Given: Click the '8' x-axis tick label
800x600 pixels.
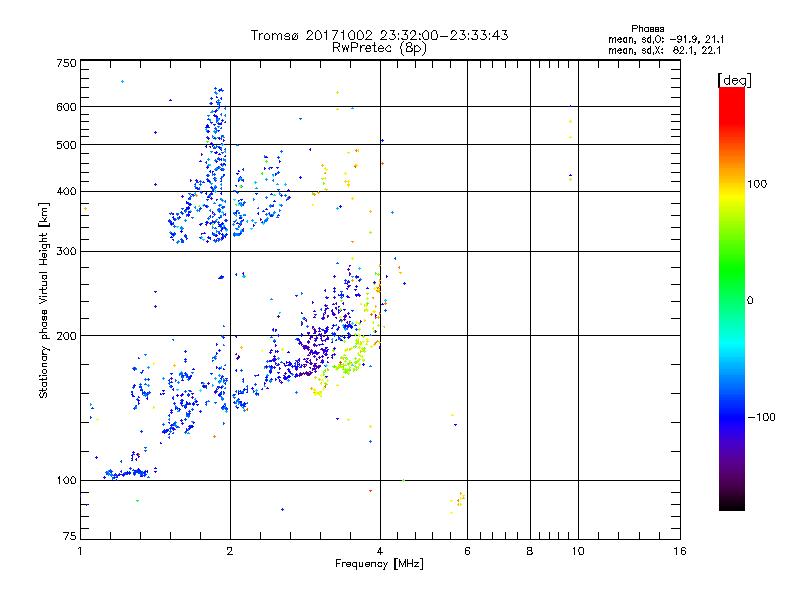Looking at the screenshot, I should tap(530, 551).
